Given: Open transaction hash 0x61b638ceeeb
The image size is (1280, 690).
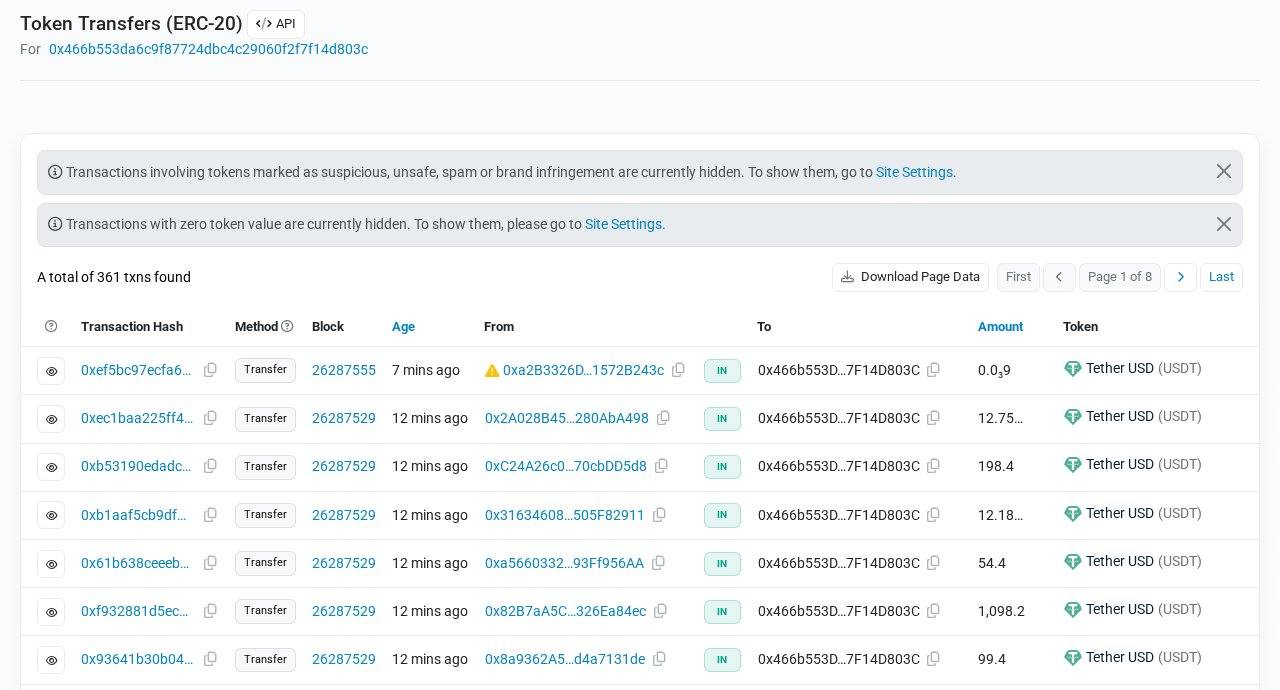Looking at the screenshot, I should tap(136, 563).
